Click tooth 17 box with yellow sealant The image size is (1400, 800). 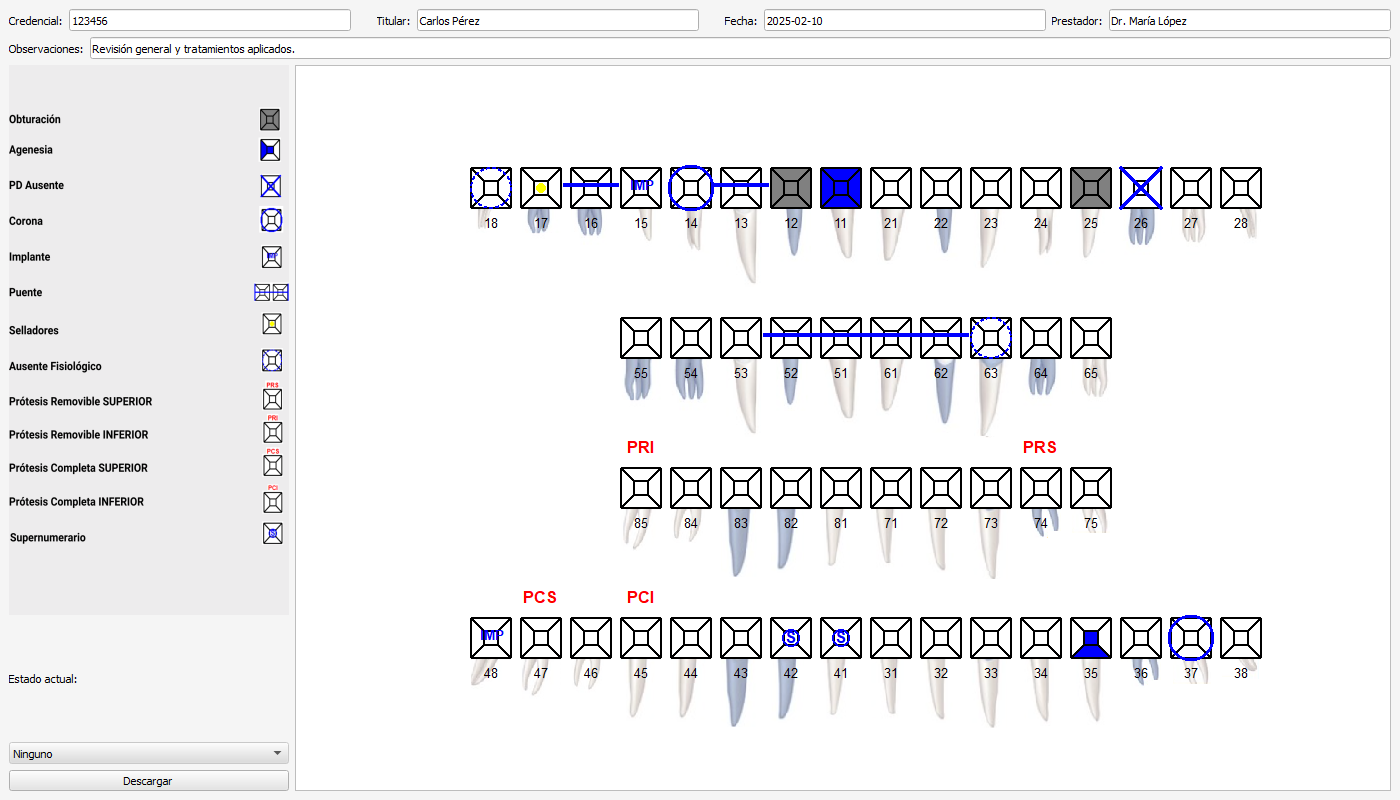pyautogui.click(x=541, y=188)
